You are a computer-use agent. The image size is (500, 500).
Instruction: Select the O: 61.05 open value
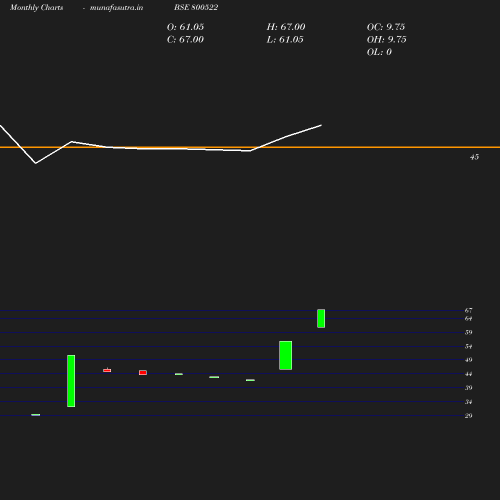tap(185, 27)
